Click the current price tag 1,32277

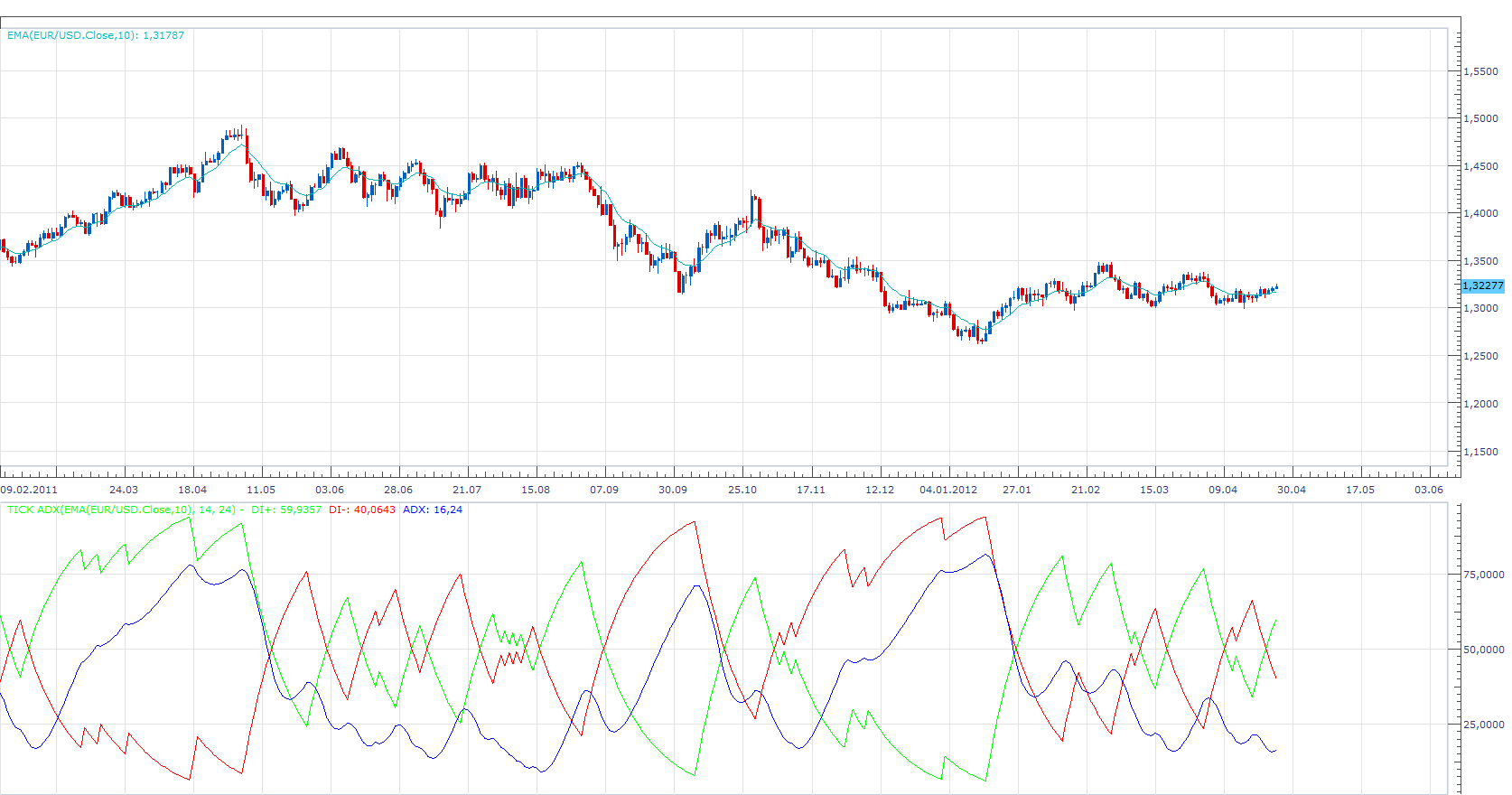tap(1483, 285)
